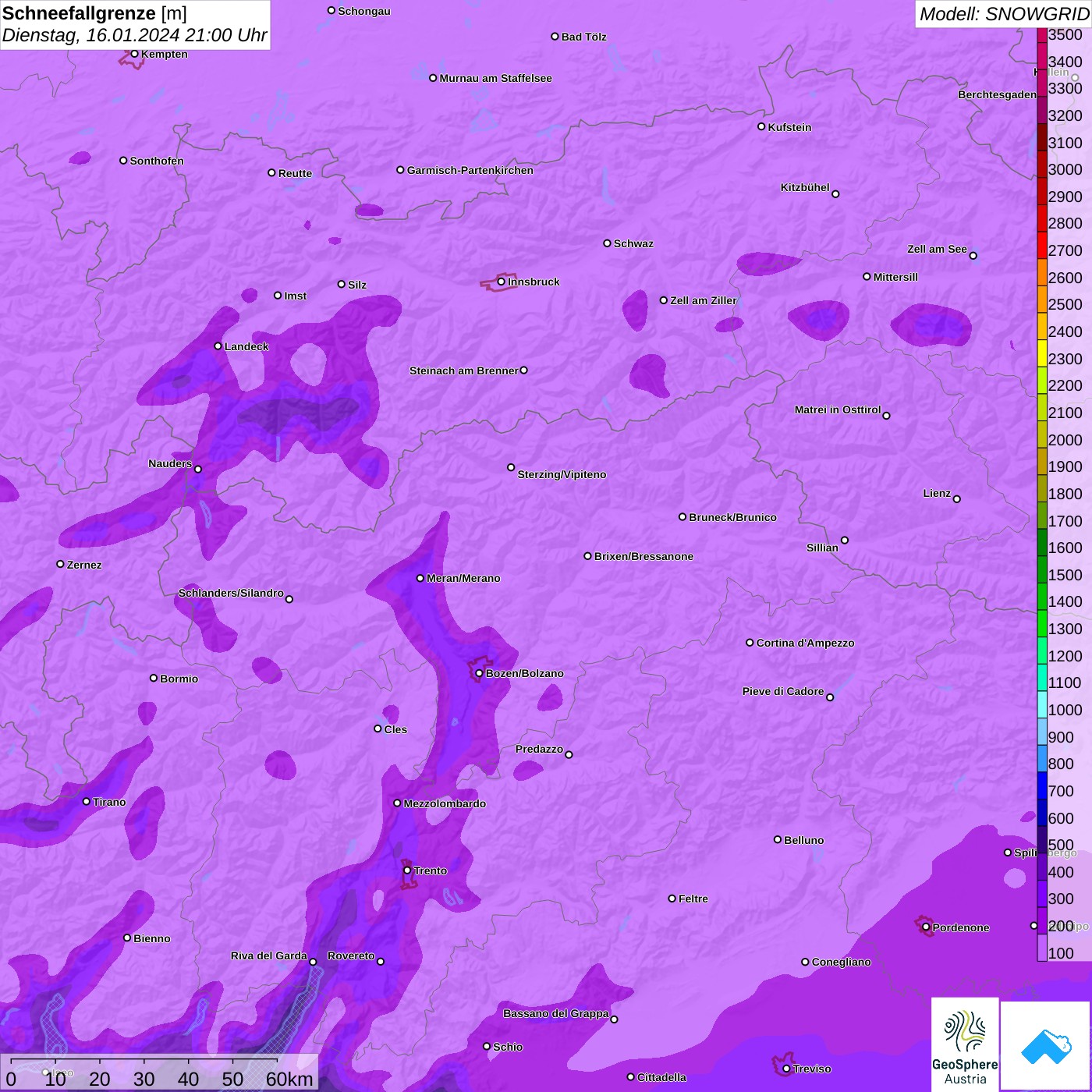
Task: Click the Sillian city label
Action: (x=822, y=548)
